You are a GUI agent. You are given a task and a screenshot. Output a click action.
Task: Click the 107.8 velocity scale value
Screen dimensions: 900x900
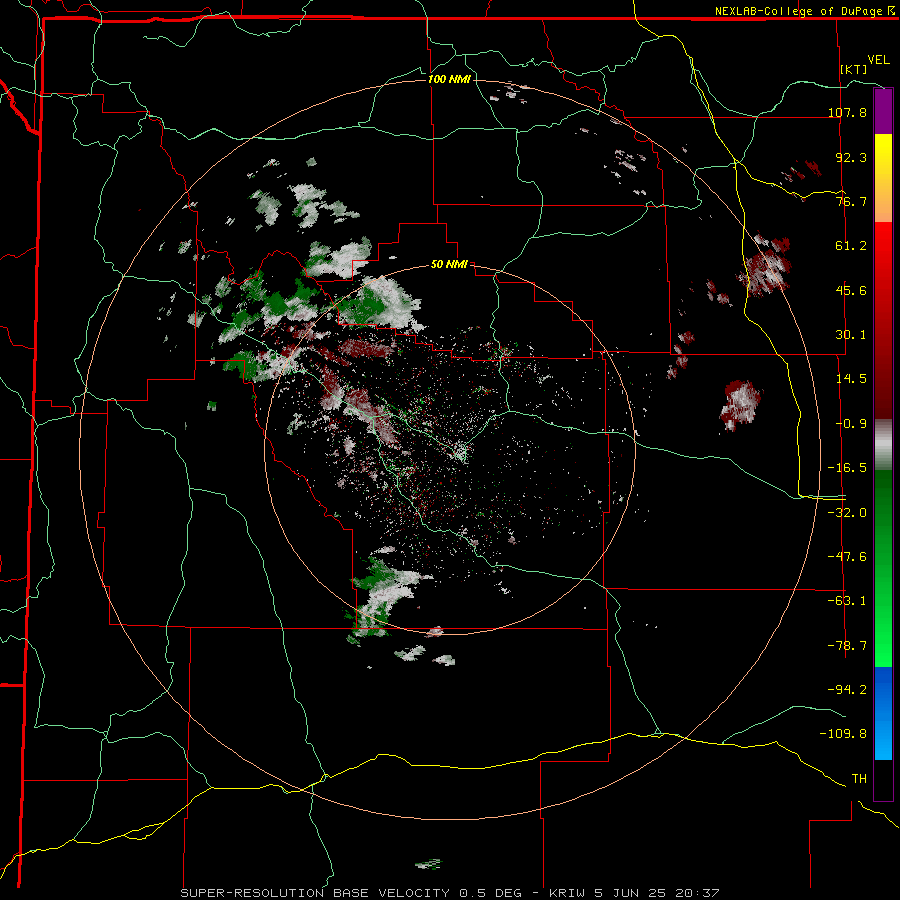coord(847,112)
